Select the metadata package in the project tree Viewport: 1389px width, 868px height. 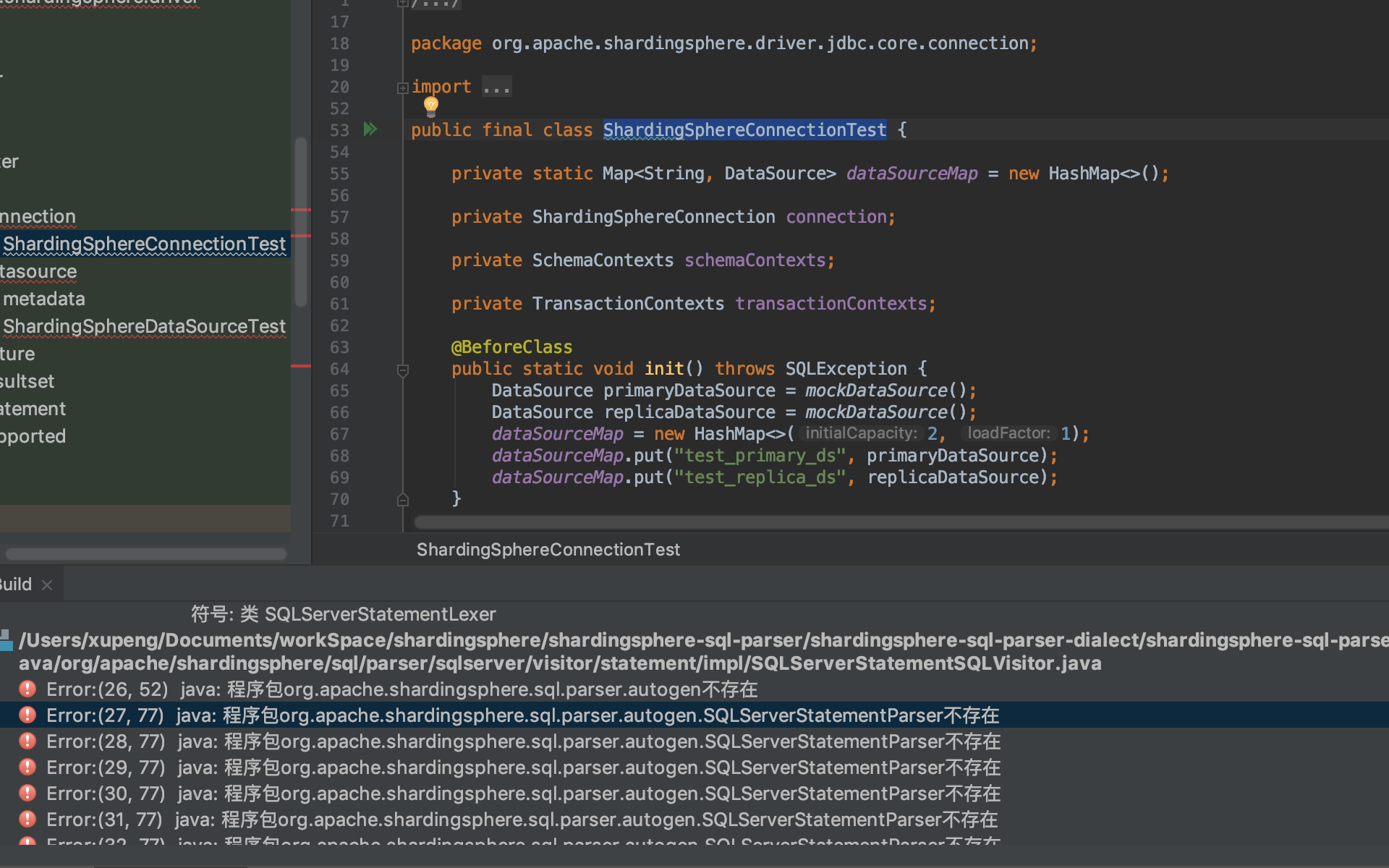44,299
